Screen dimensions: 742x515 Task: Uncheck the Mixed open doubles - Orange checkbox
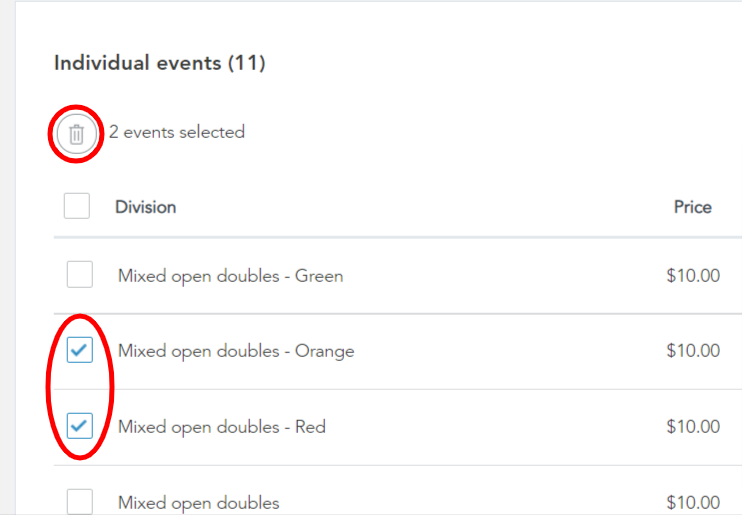click(x=80, y=350)
